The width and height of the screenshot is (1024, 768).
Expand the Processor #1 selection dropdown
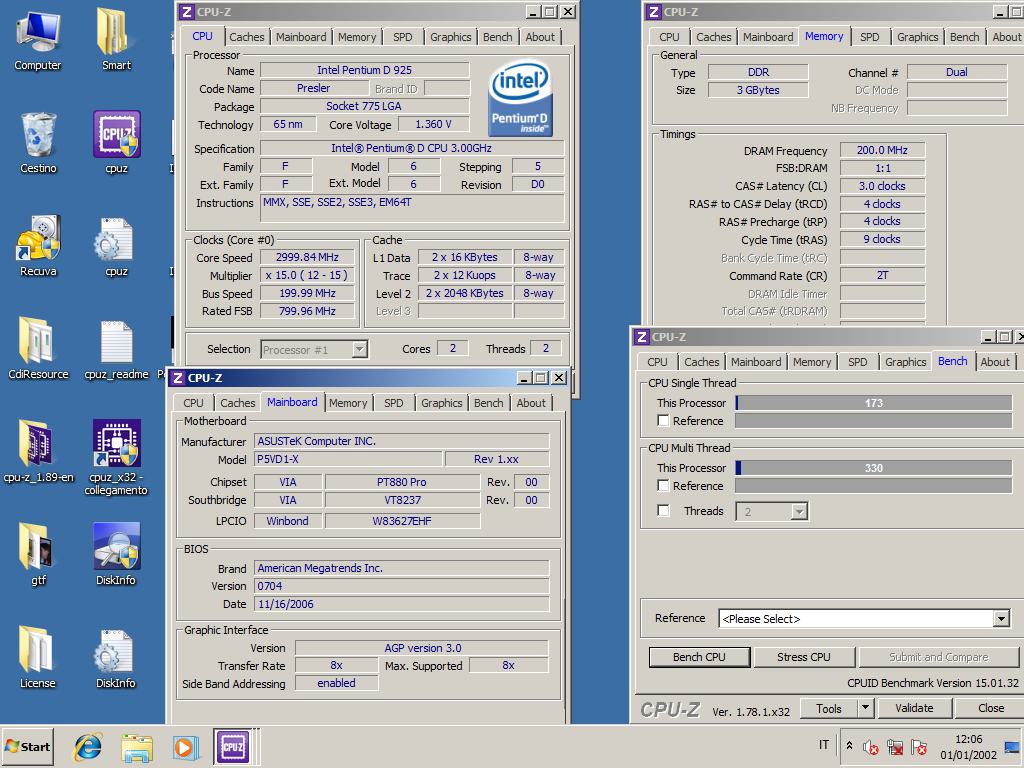point(359,349)
